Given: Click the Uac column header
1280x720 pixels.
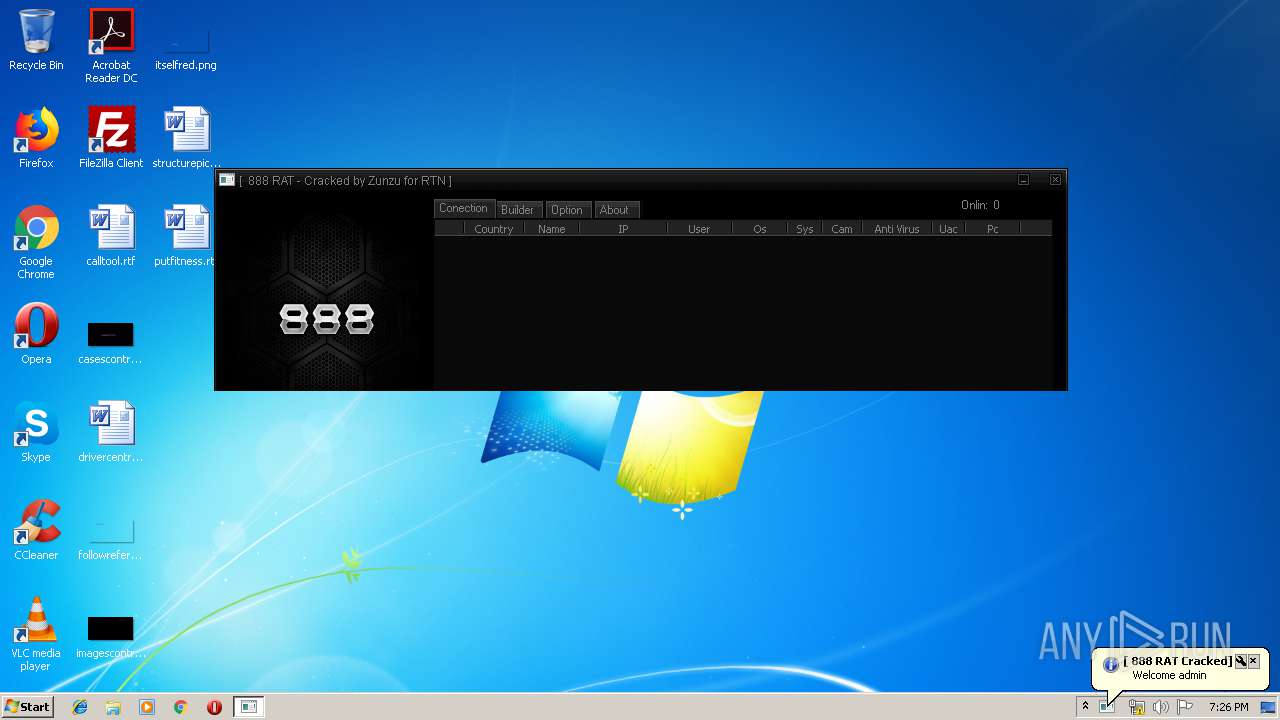Looking at the screenshot, I should [x=948, y=229].
